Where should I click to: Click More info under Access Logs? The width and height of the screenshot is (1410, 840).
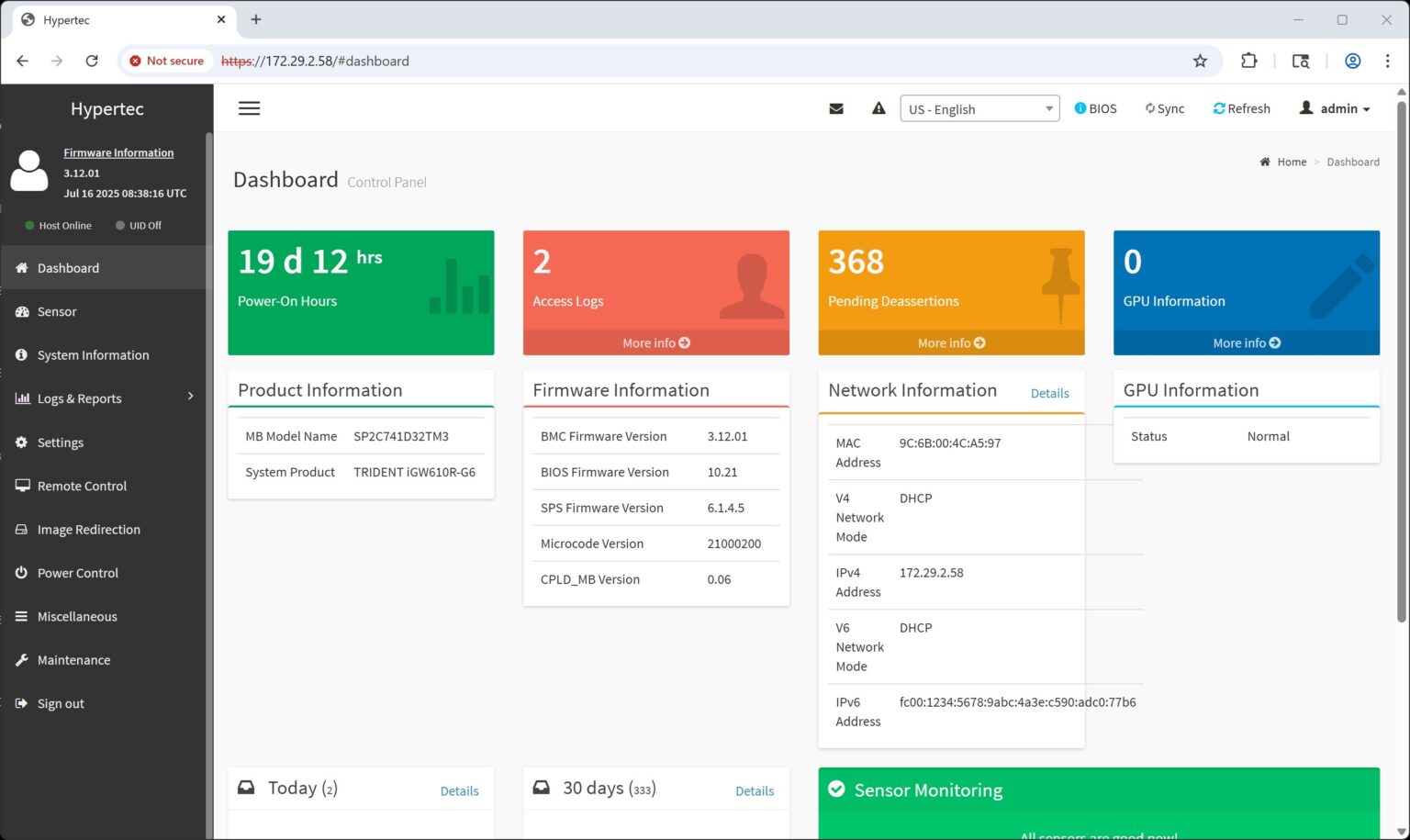pyautogui.click(x=655, y=342)
